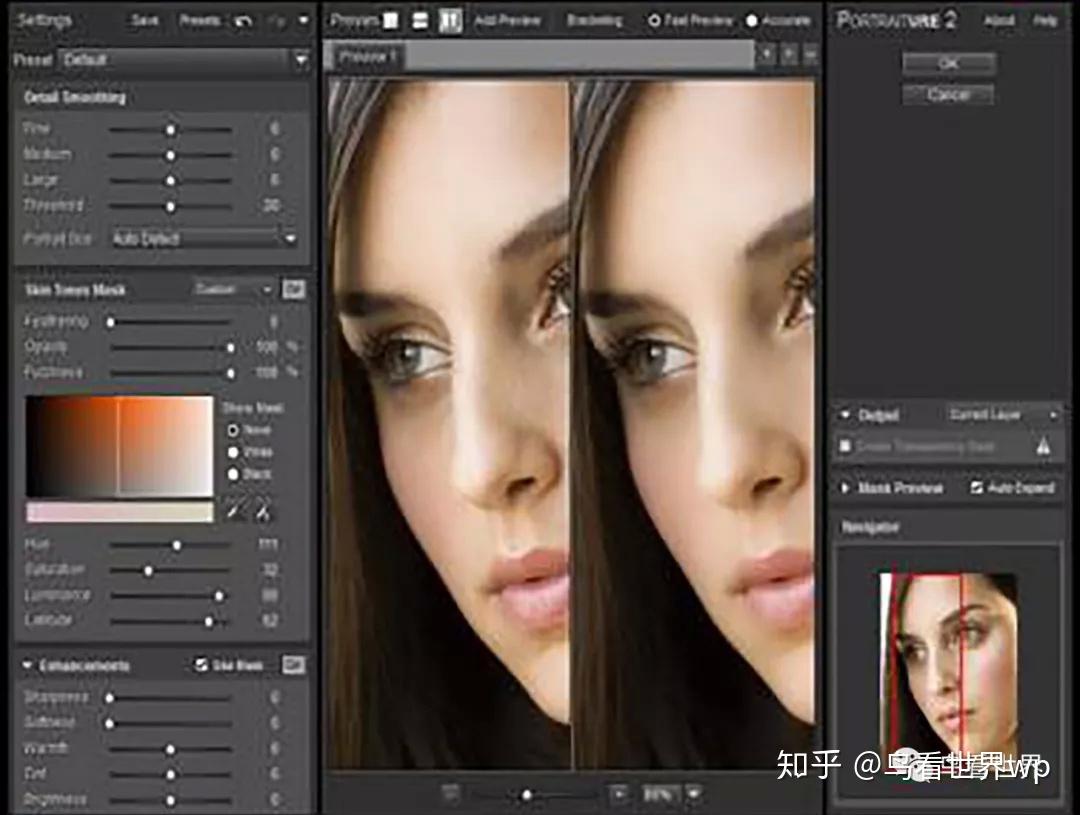Click the Save button next to Settings
Image resolution: width=1080 pixels, height=815 pixels.
143,18
